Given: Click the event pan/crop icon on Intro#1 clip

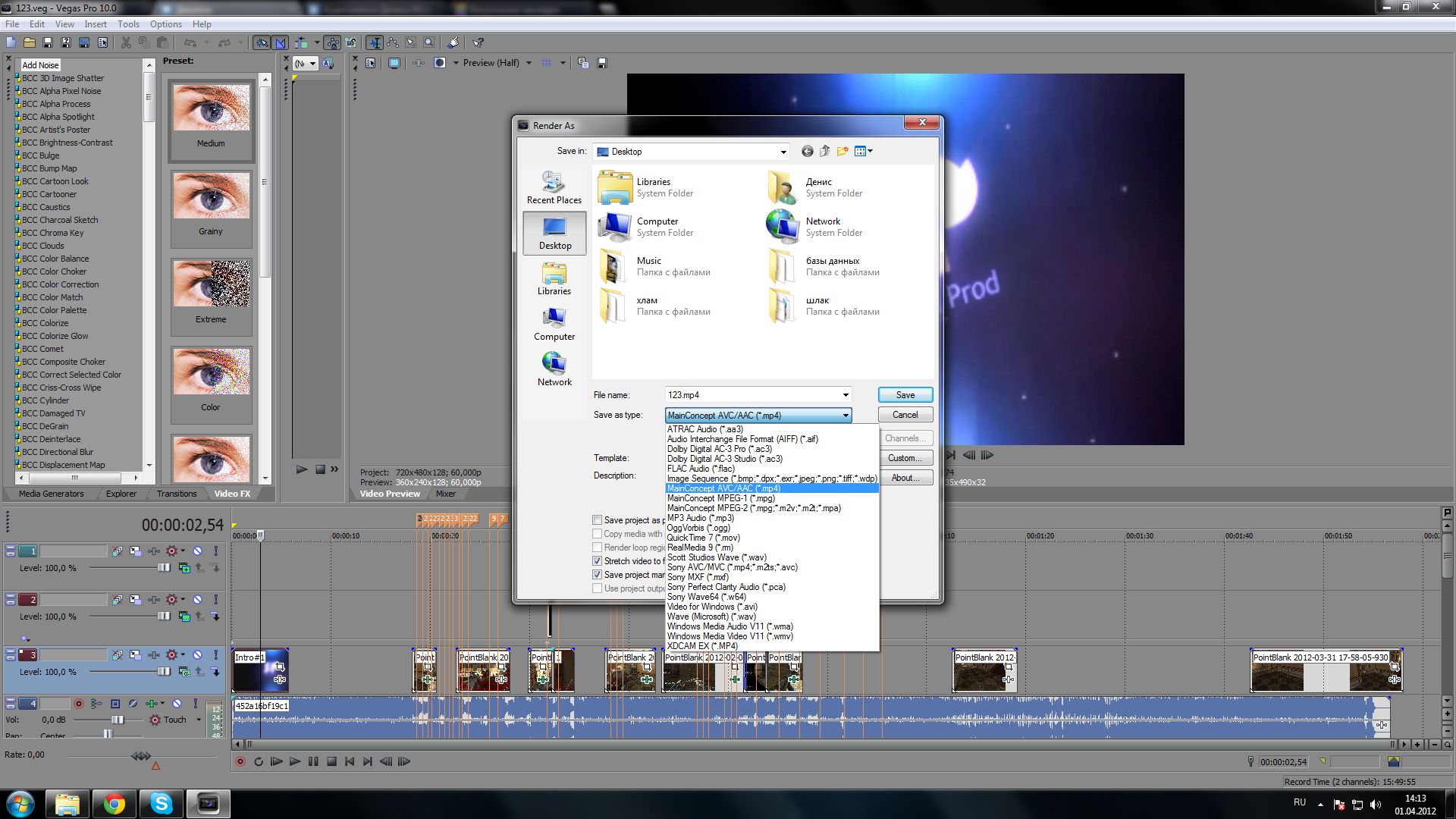Looking at the screenshot, I should tap(280, 667).
